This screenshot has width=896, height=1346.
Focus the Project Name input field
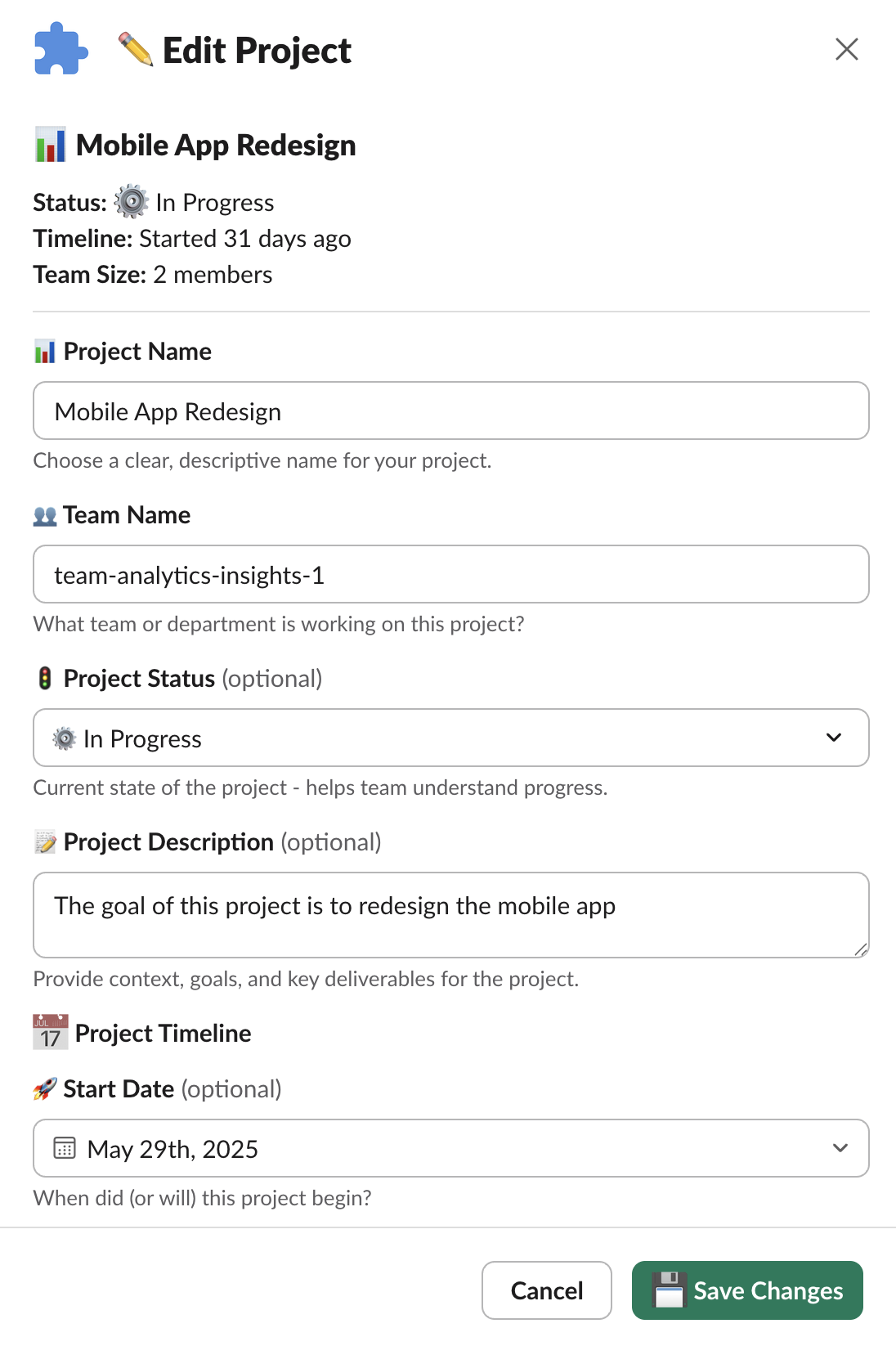451,411
